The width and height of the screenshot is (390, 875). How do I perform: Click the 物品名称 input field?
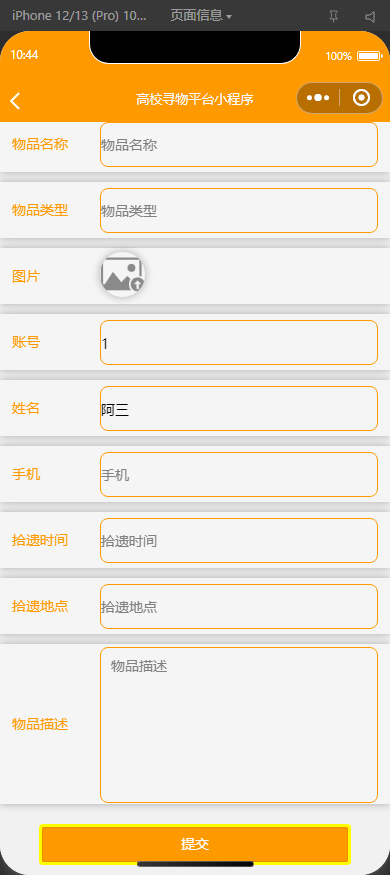(x=239, y=145)
